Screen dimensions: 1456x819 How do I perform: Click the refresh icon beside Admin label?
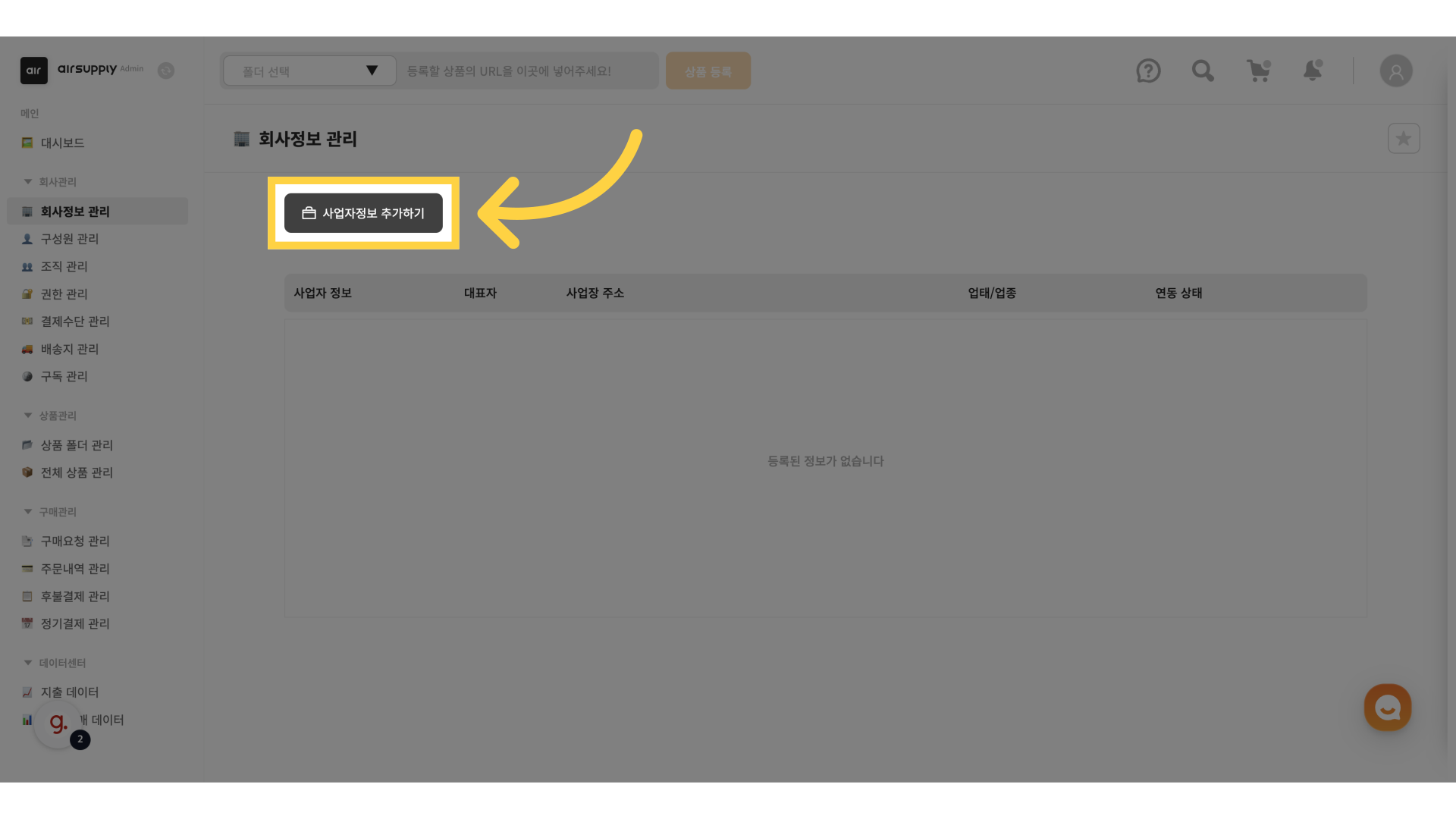(x=166, y=71)
